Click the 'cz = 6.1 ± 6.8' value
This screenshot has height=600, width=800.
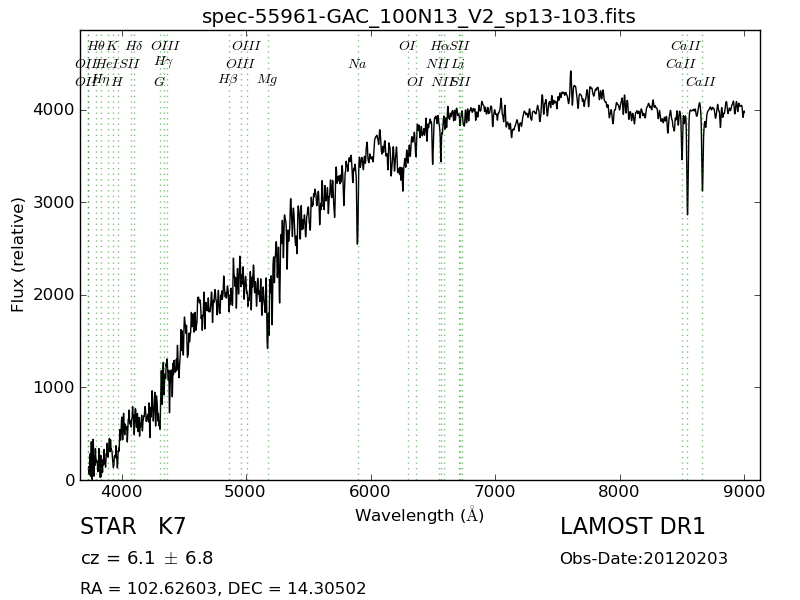(x=147, y=558)
